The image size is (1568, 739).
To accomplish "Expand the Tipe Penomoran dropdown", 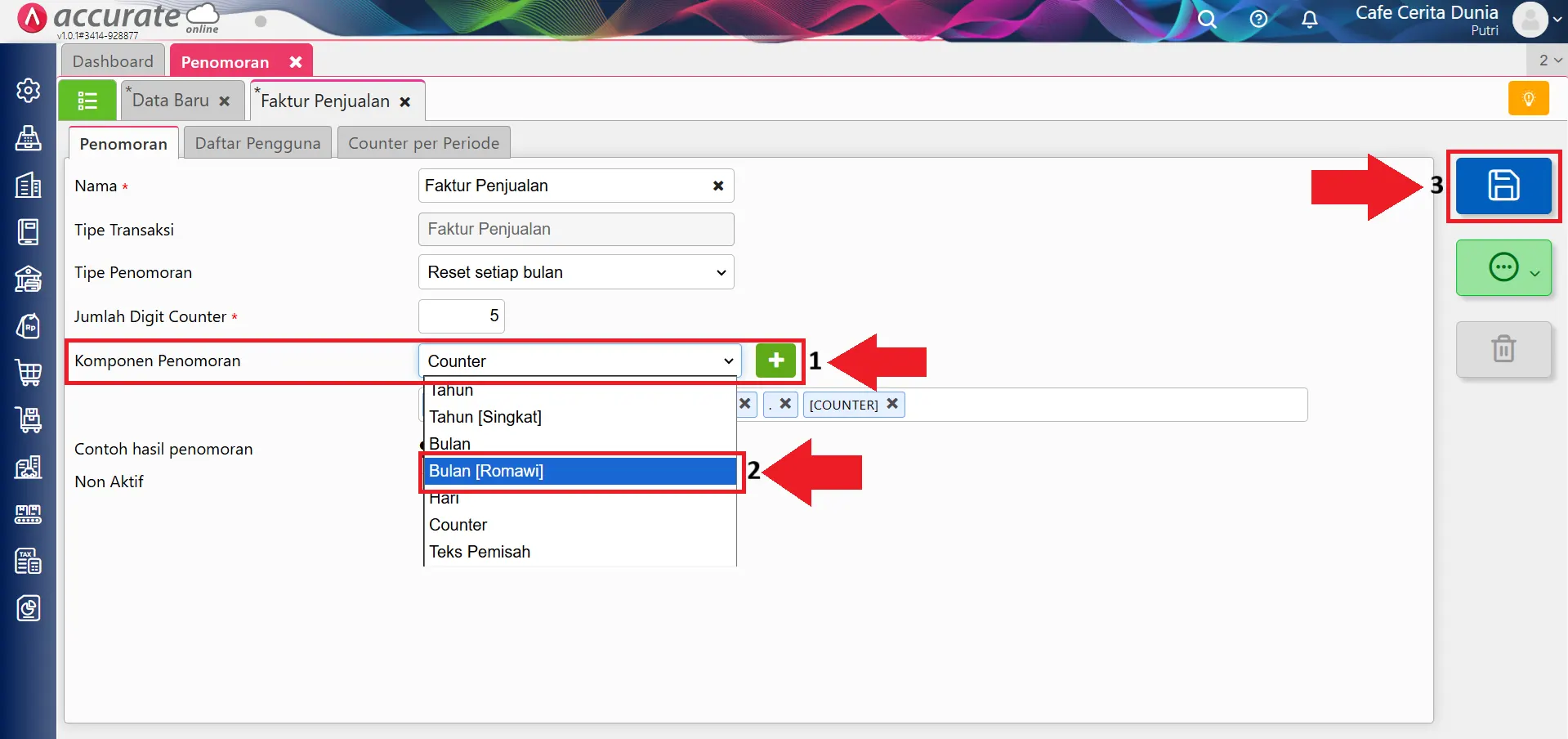I will 575,272.
